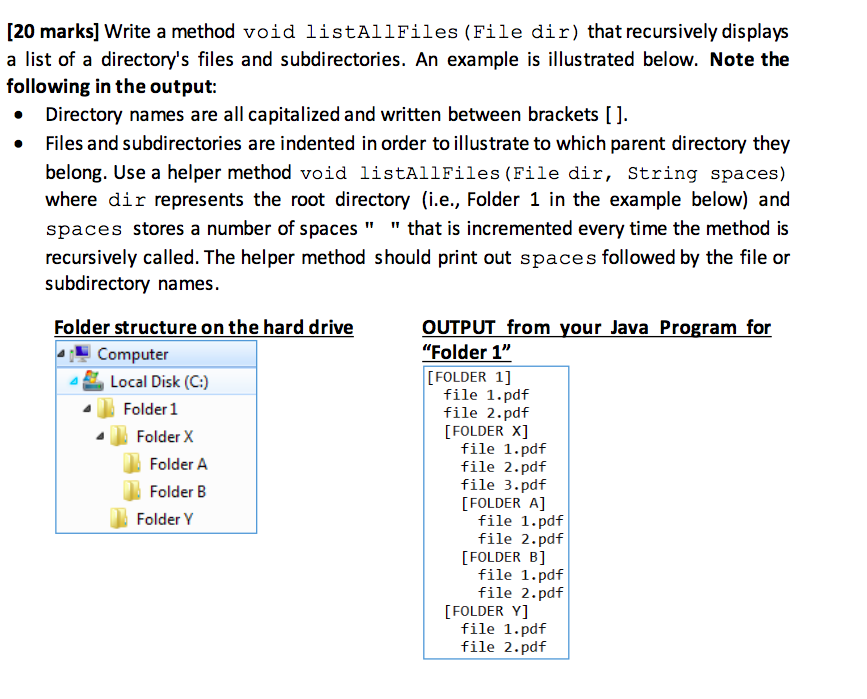Collapse the Local Disk (C:) node
Screen dimensions: 867x699
click(72, 381)
